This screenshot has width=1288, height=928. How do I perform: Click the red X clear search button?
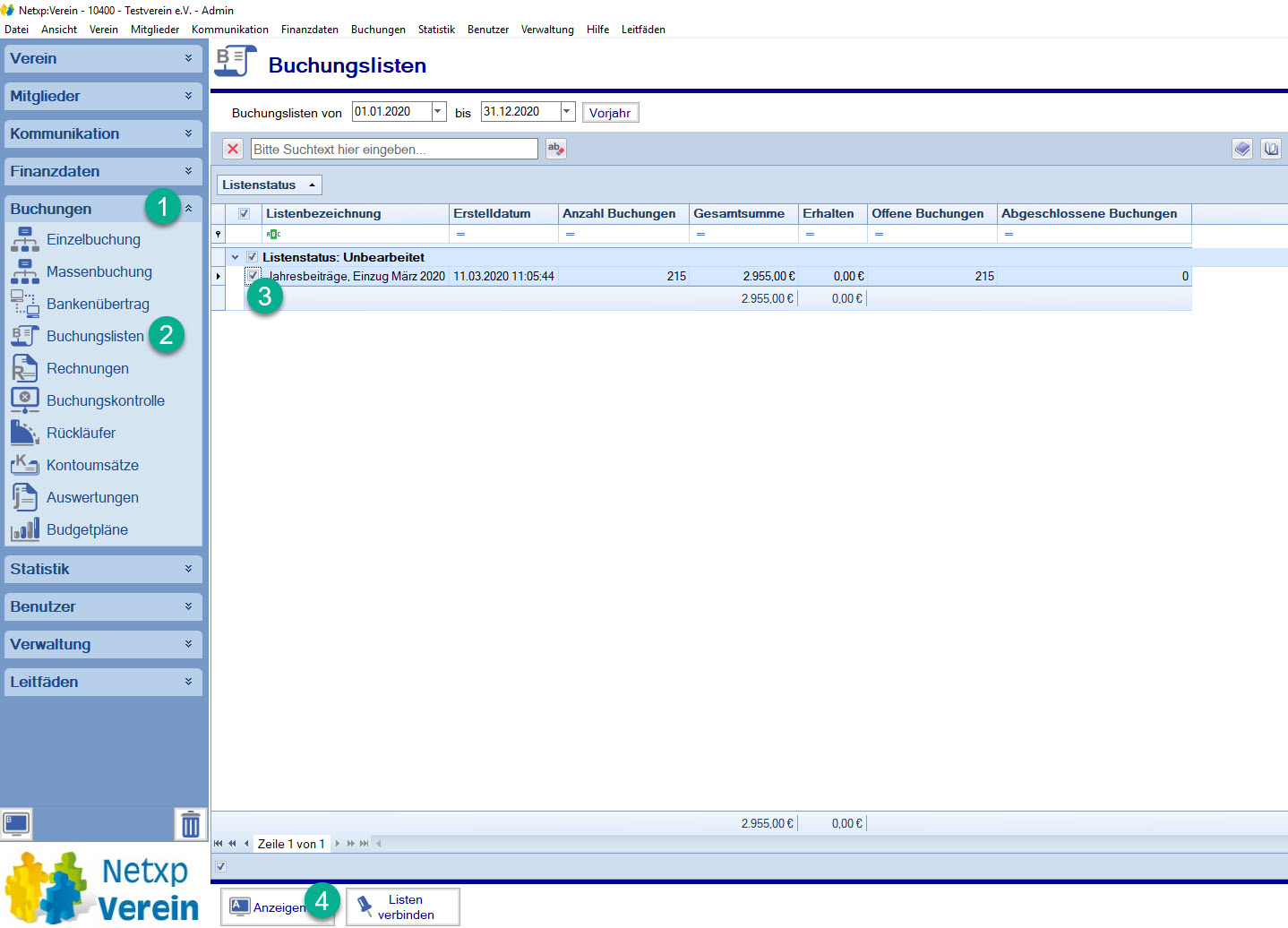click(x=233, y=149)
